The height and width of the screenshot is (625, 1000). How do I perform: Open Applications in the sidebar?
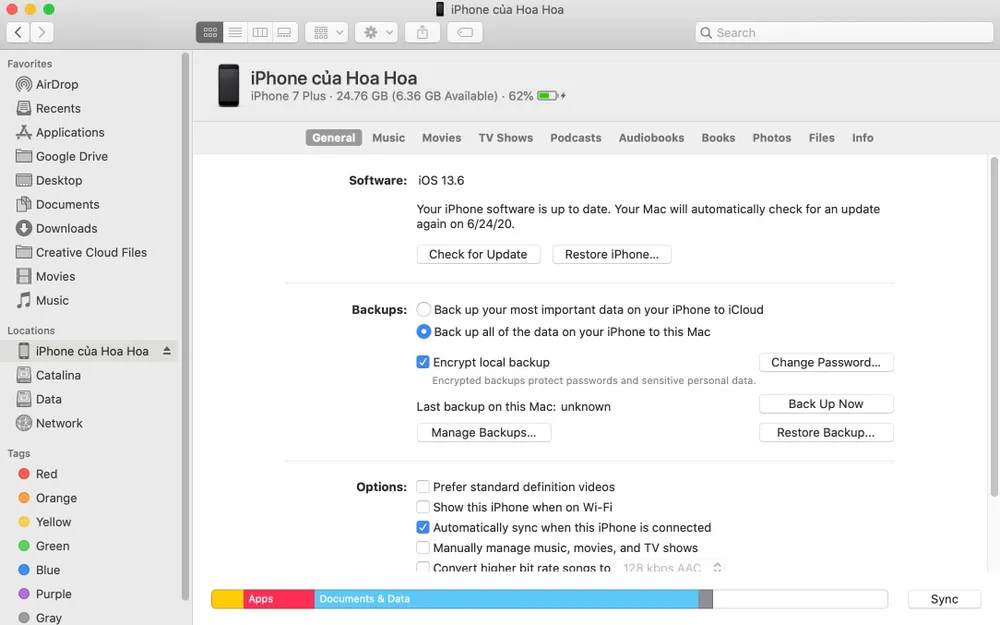pyautogui.click(x=60, y=132)
